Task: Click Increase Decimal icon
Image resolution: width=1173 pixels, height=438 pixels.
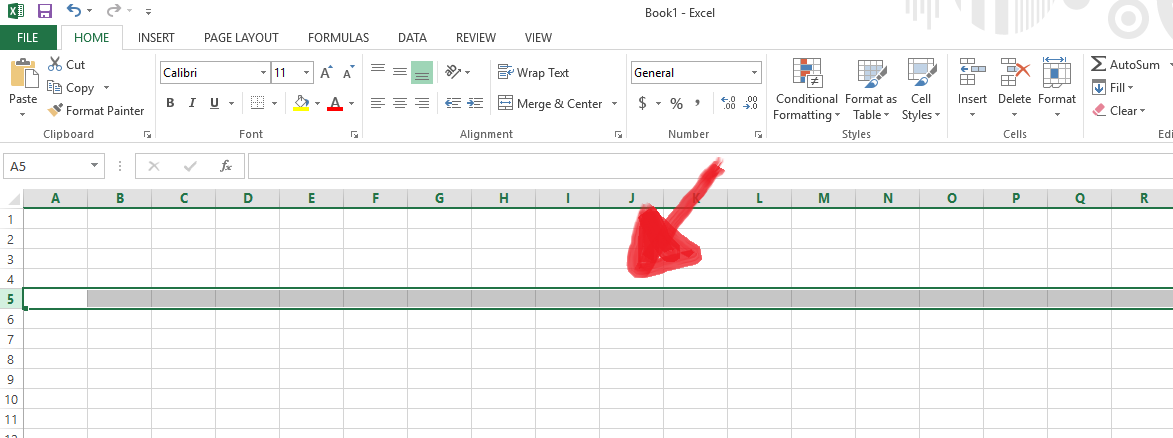Action: (x=729, y=103)
